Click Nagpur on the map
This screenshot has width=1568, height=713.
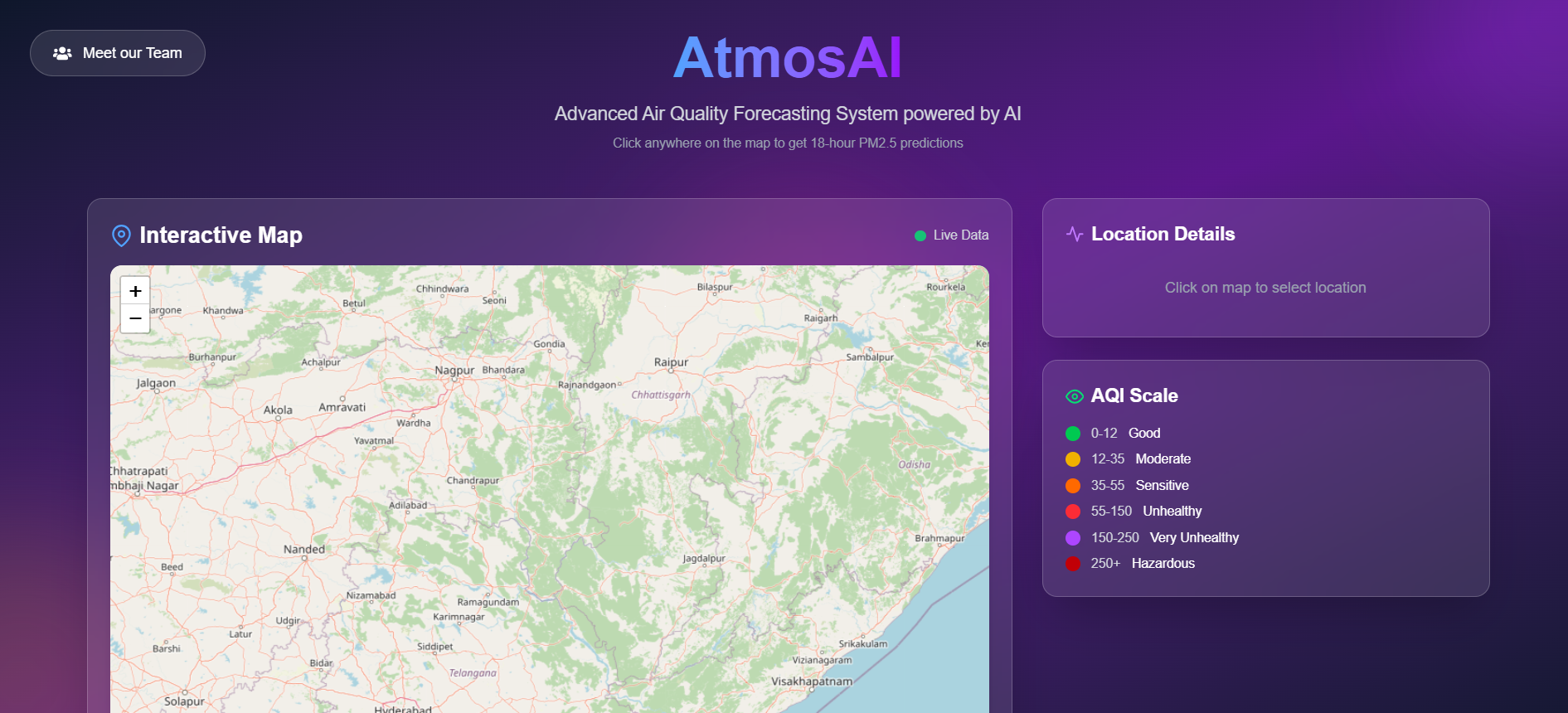point(454,371)
